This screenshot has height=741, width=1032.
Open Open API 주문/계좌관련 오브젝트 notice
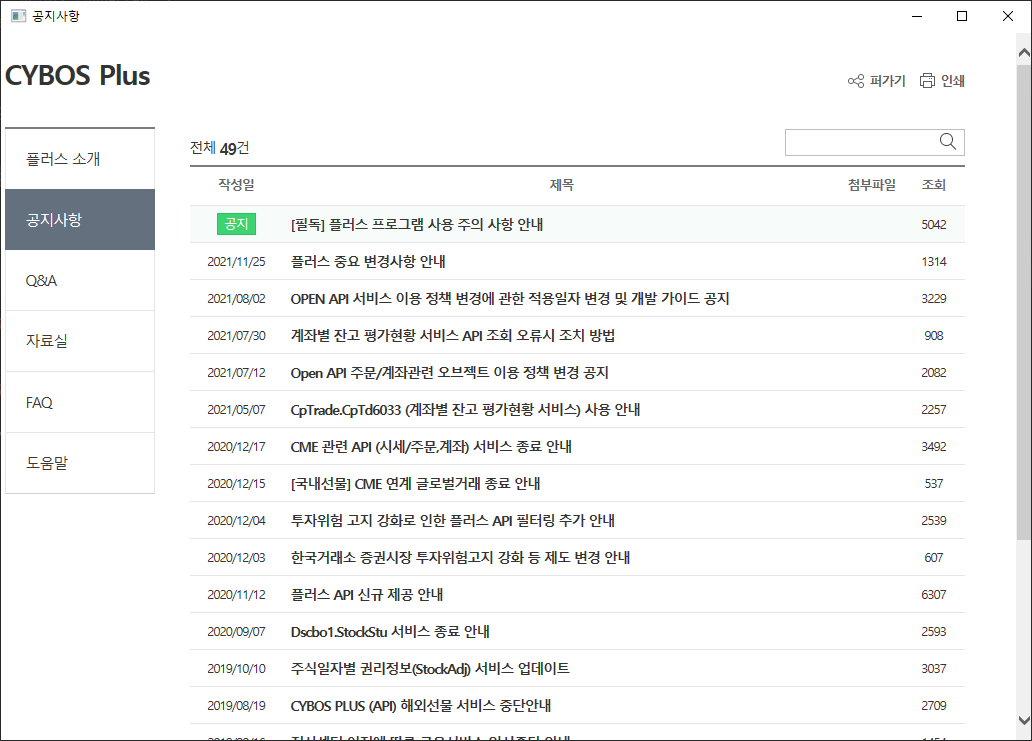pos(450,372)
